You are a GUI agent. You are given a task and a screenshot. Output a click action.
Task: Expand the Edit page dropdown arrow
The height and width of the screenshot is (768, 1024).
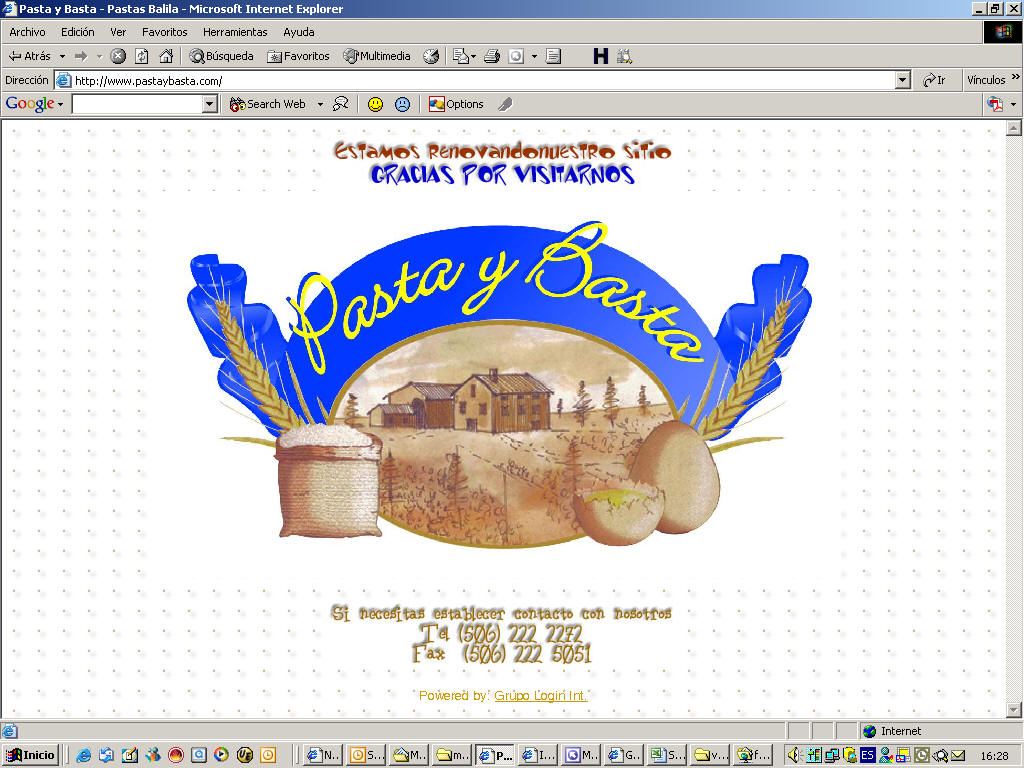(534, 57)
